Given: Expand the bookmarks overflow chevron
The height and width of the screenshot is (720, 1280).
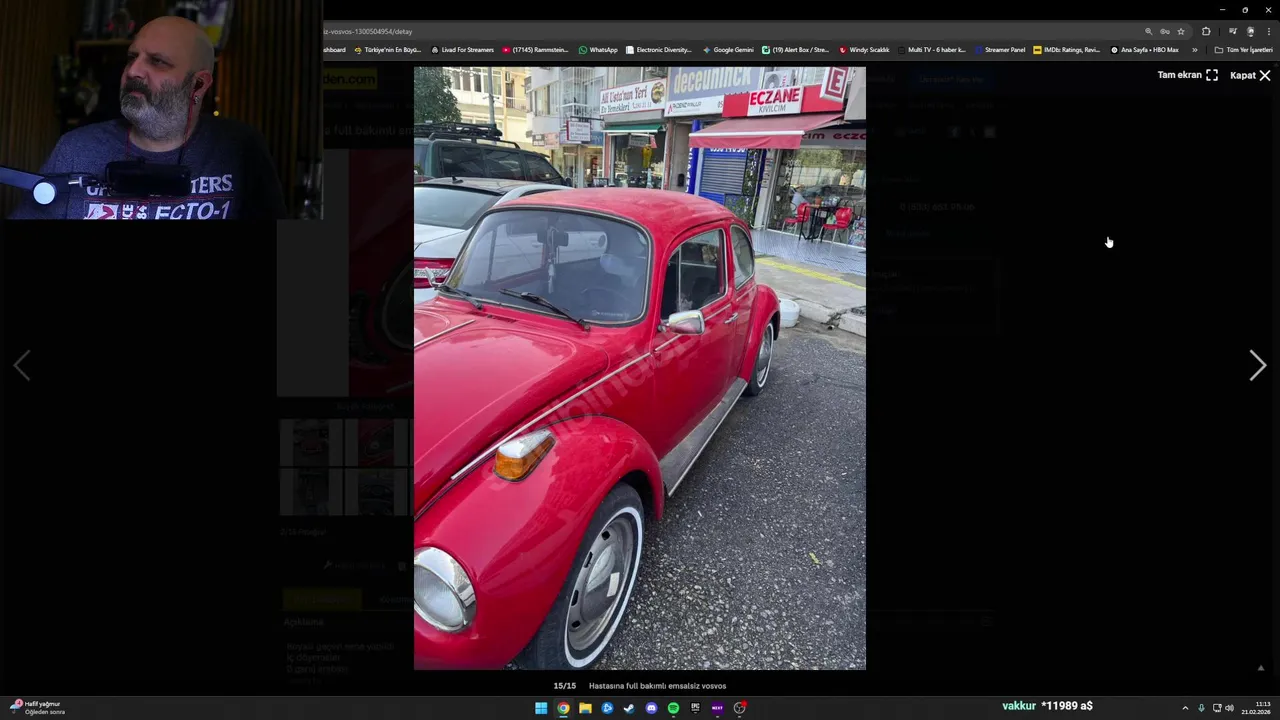Looking at the screenshot, I should (x=1194, y=50).
